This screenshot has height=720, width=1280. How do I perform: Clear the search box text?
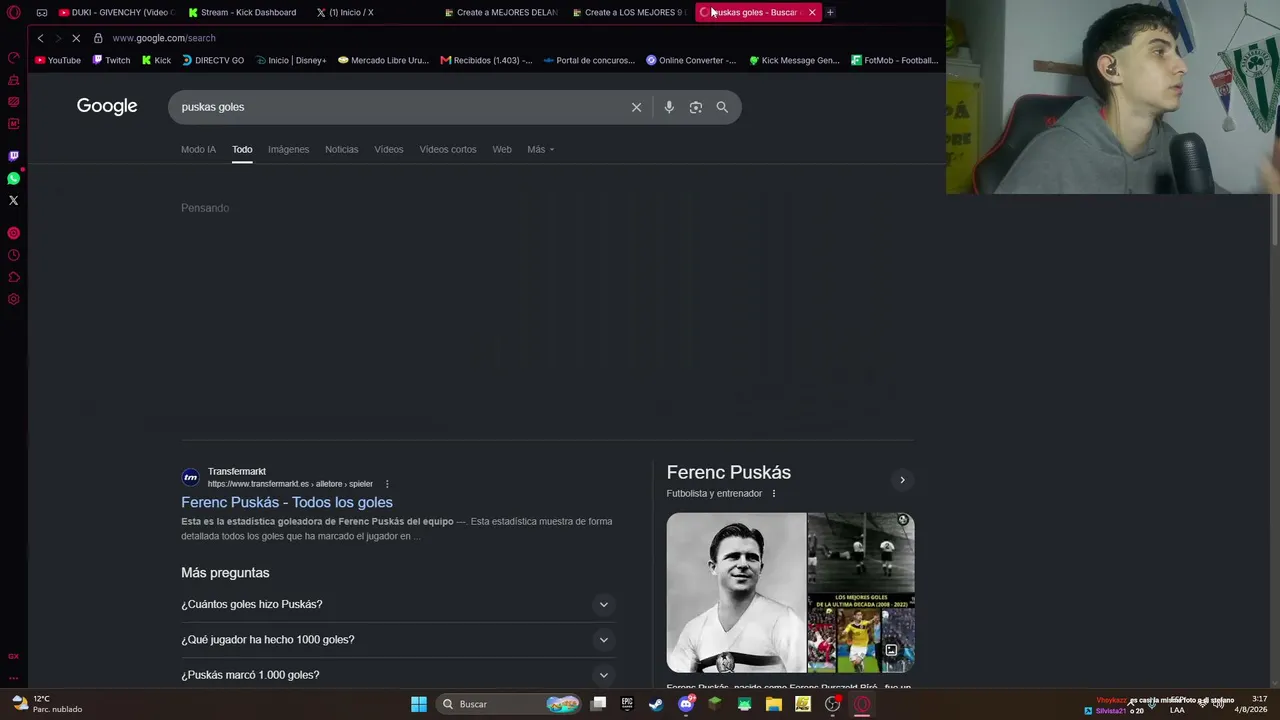pos(636,107)
